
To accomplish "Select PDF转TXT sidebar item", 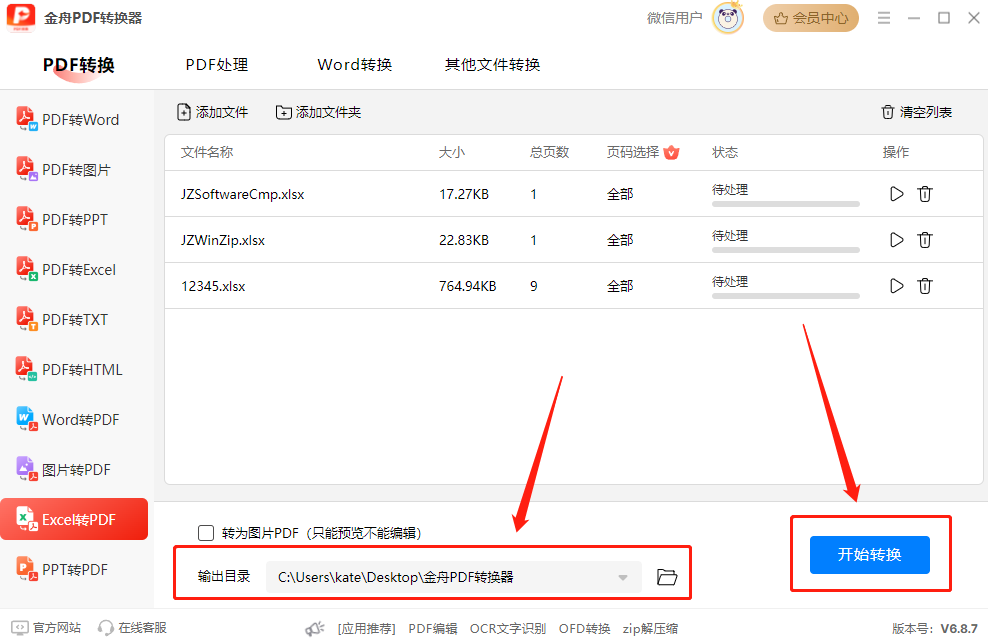I will [74, 319].
